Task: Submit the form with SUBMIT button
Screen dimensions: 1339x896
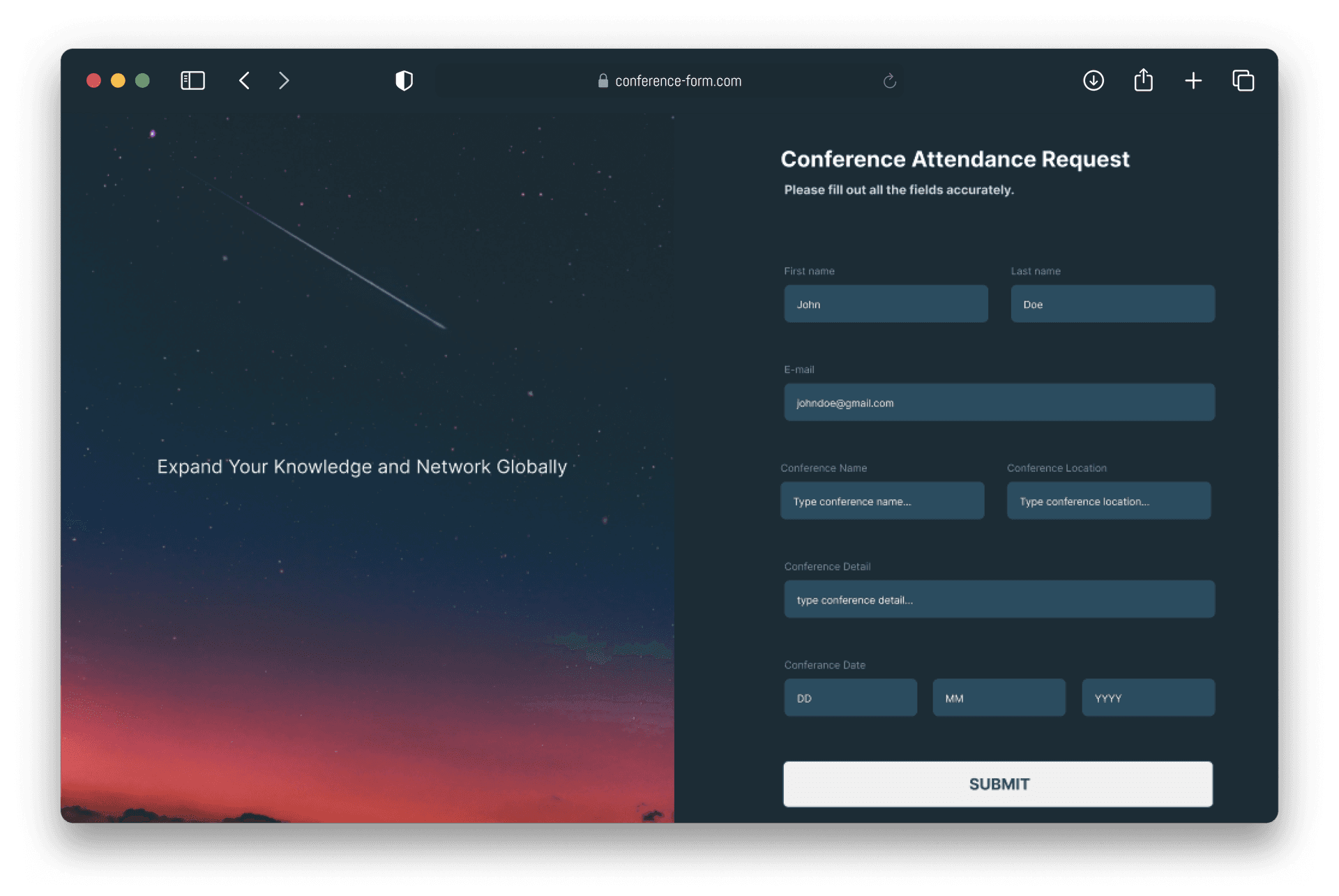Action: tap(998, 784)
